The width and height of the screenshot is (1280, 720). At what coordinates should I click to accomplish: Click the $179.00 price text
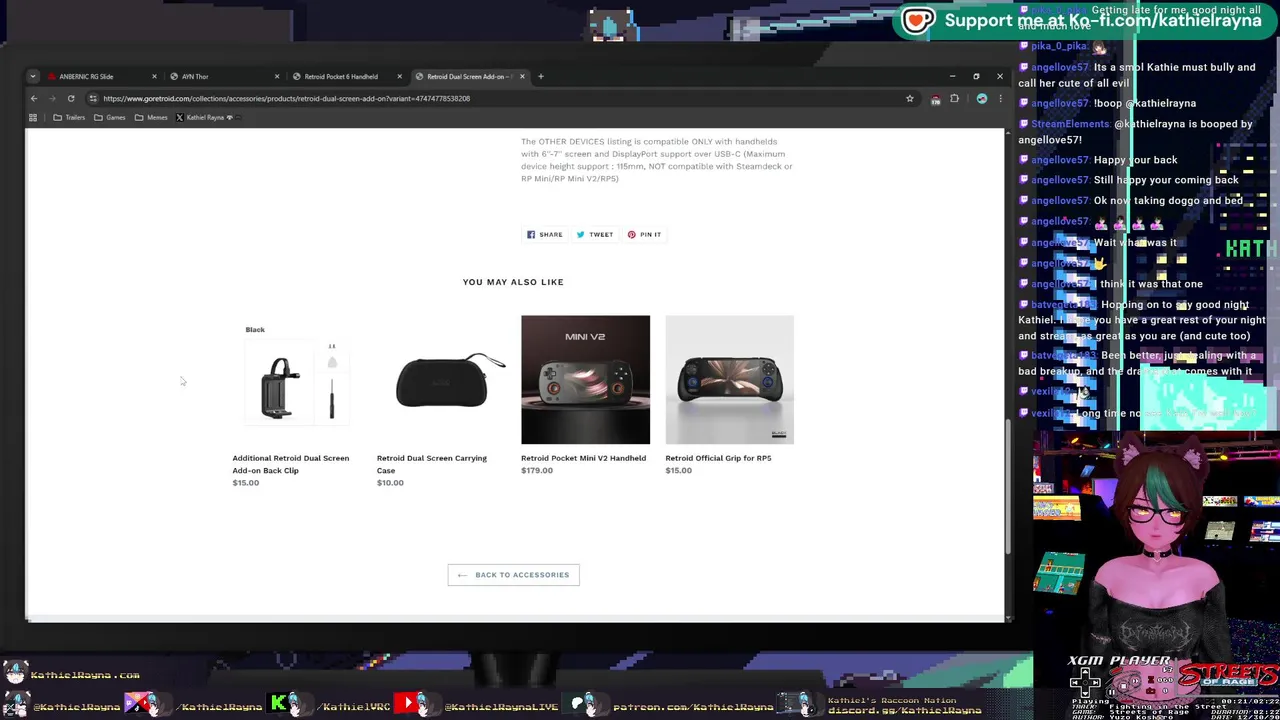[x=537, y=470]
